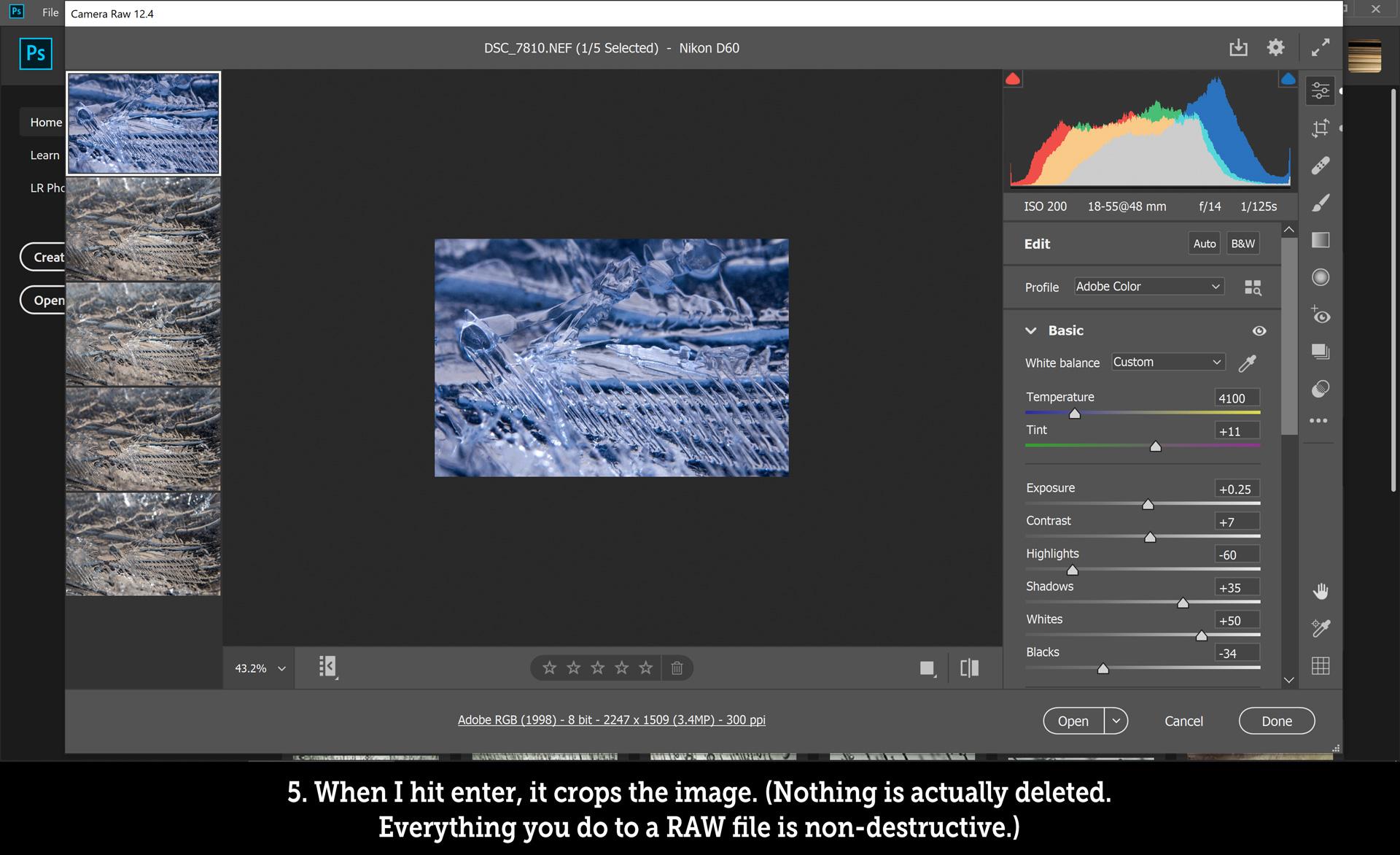
Task: Select the Crop and Rotate tool
Action: 1320,128
